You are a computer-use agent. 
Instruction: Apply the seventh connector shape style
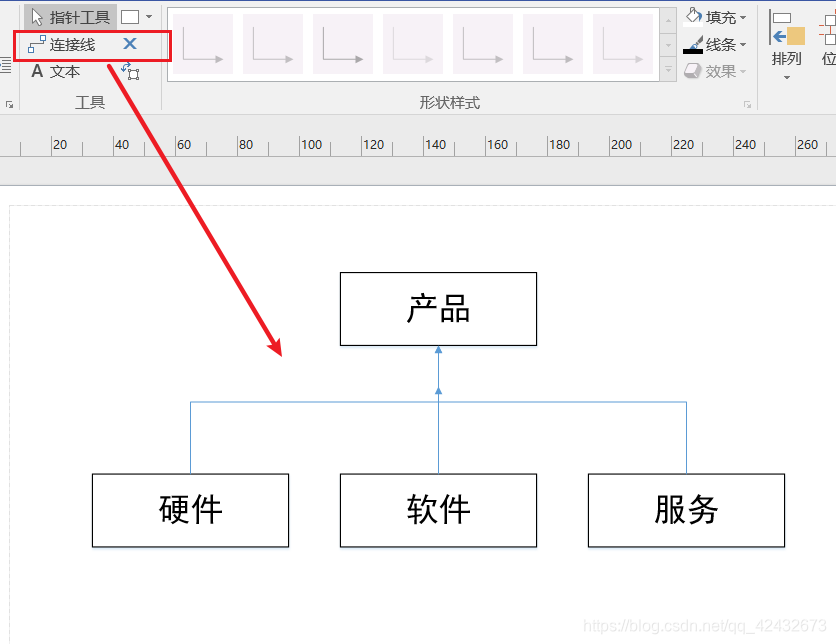pos(623,44)
